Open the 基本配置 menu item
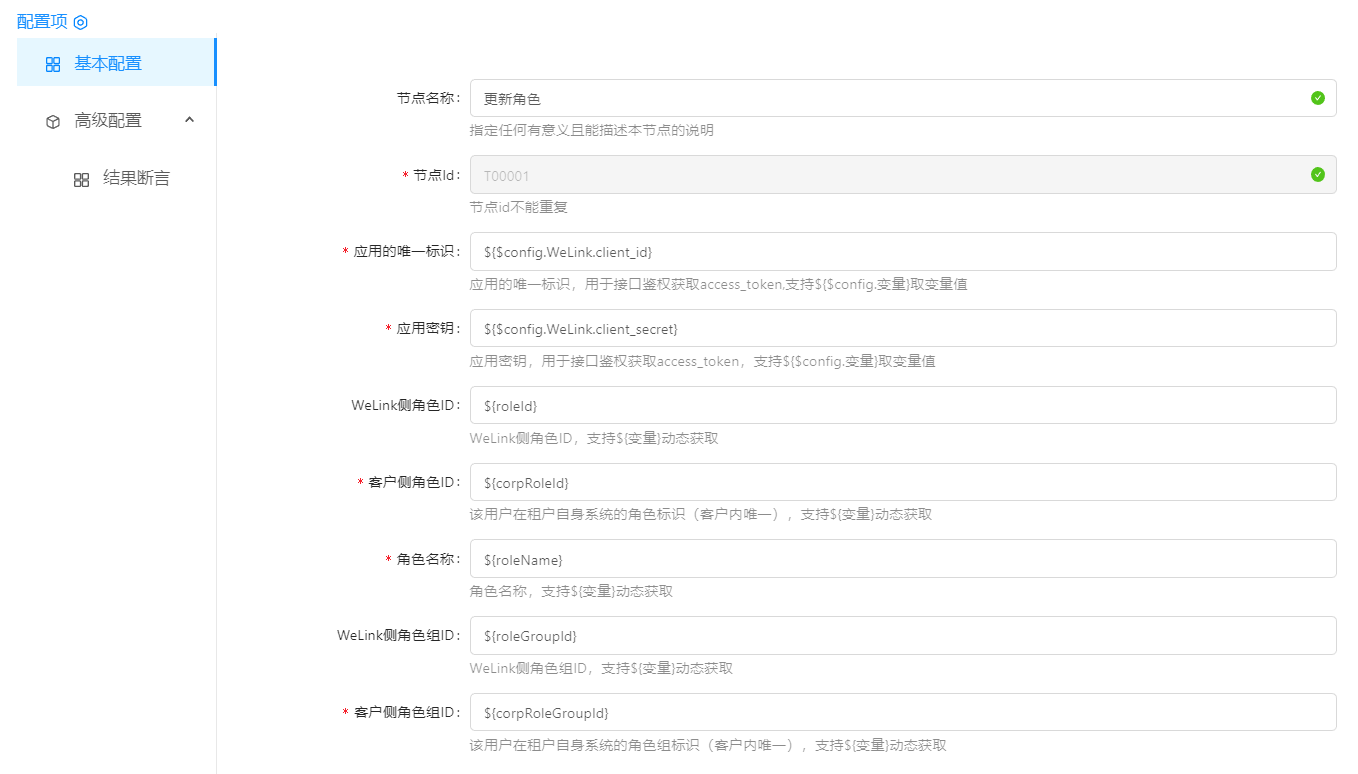 coord(108,63)
